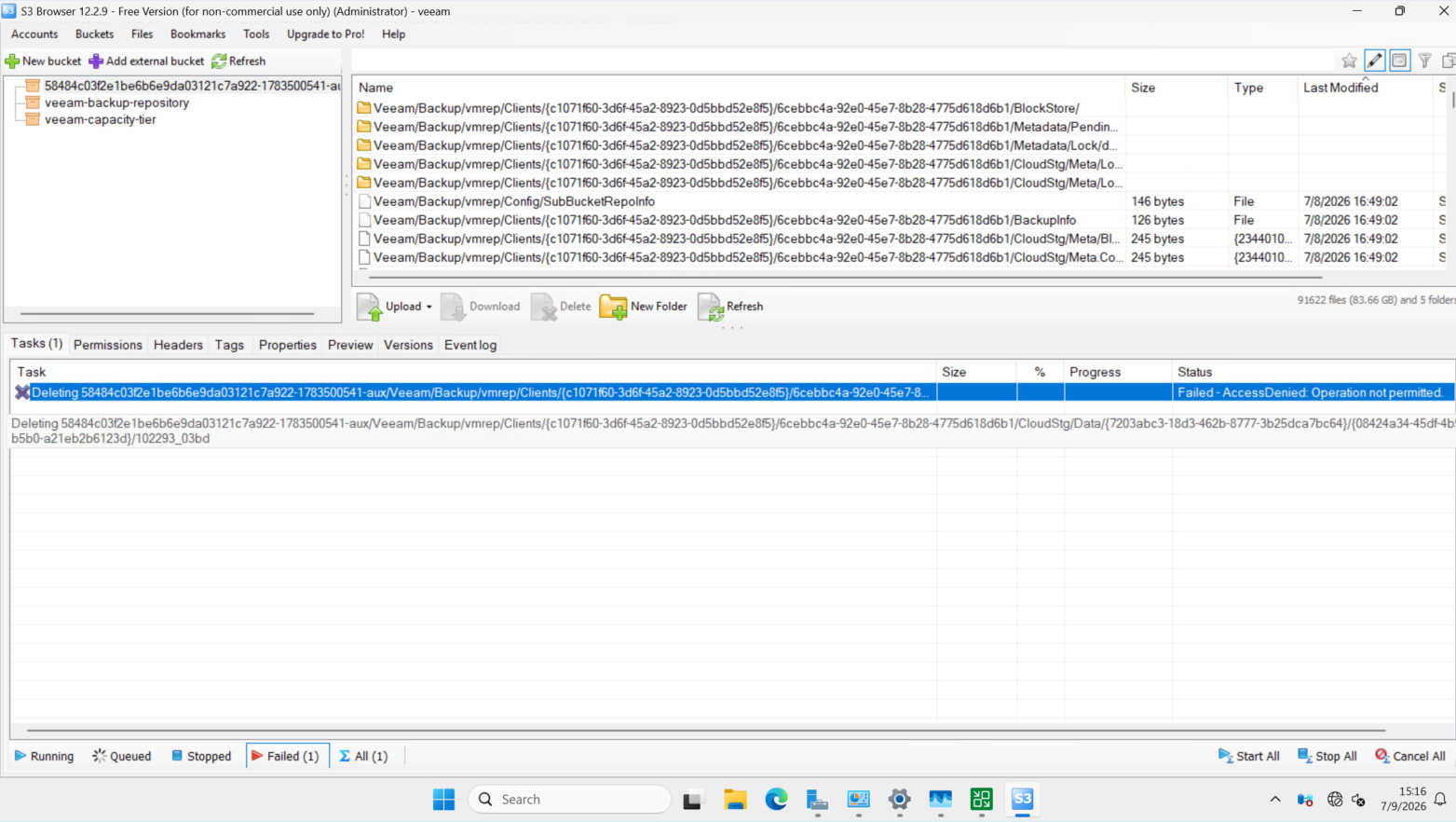Switch to the Tasks (1) tab
Screen dimensions: 1456x822
(36, 344)
